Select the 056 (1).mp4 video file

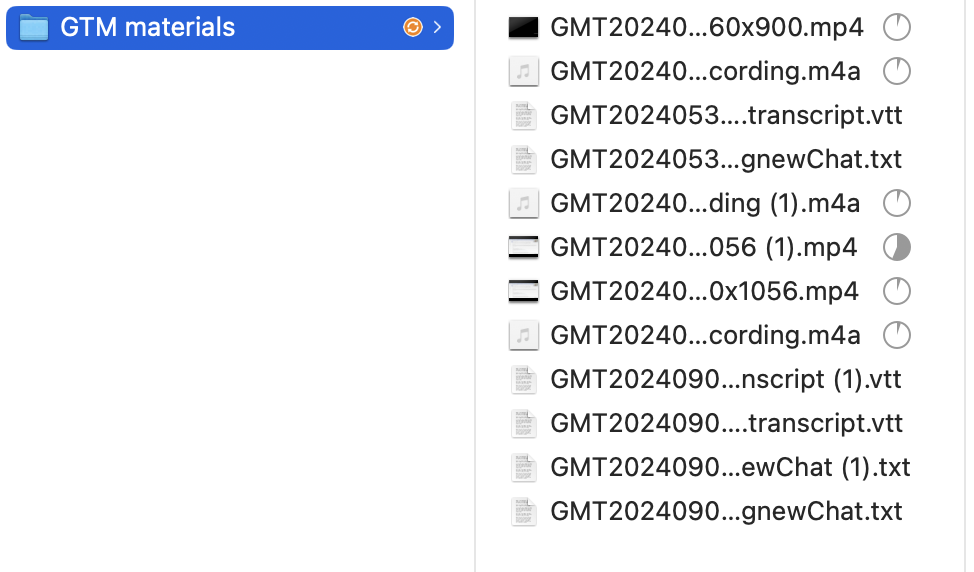tap(703, 247)
